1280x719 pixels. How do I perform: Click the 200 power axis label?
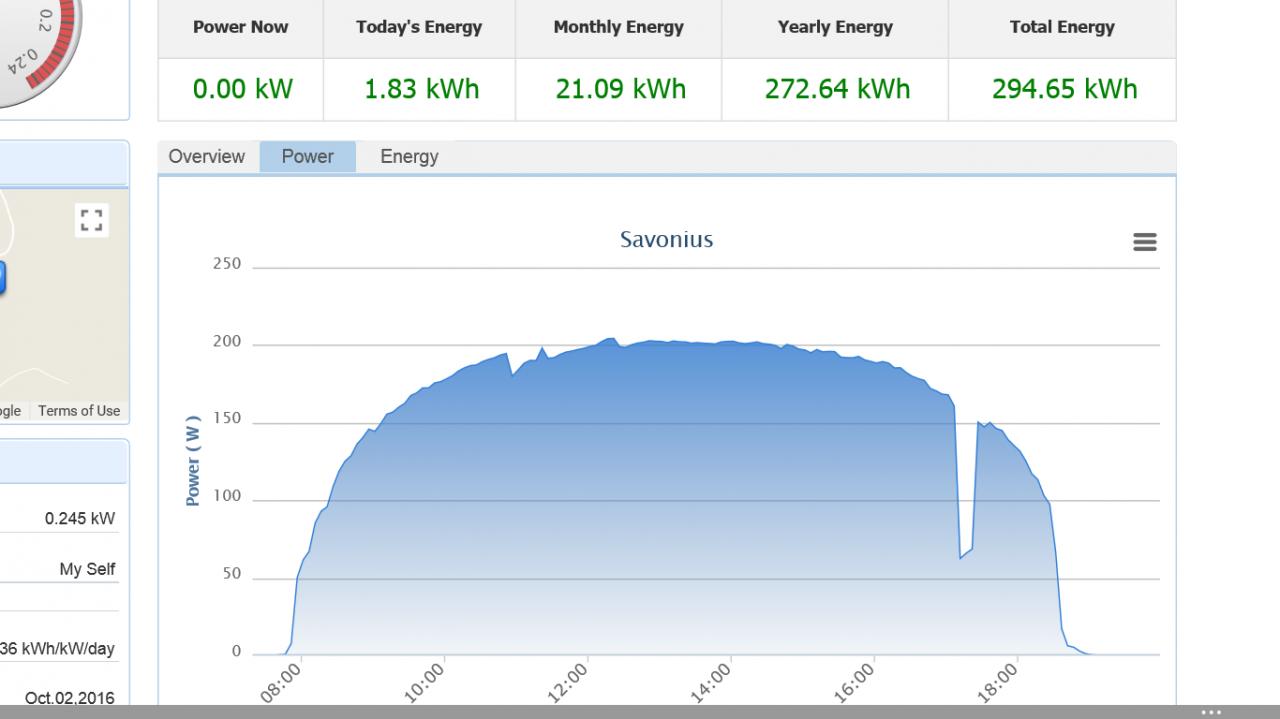click(227, 342)
